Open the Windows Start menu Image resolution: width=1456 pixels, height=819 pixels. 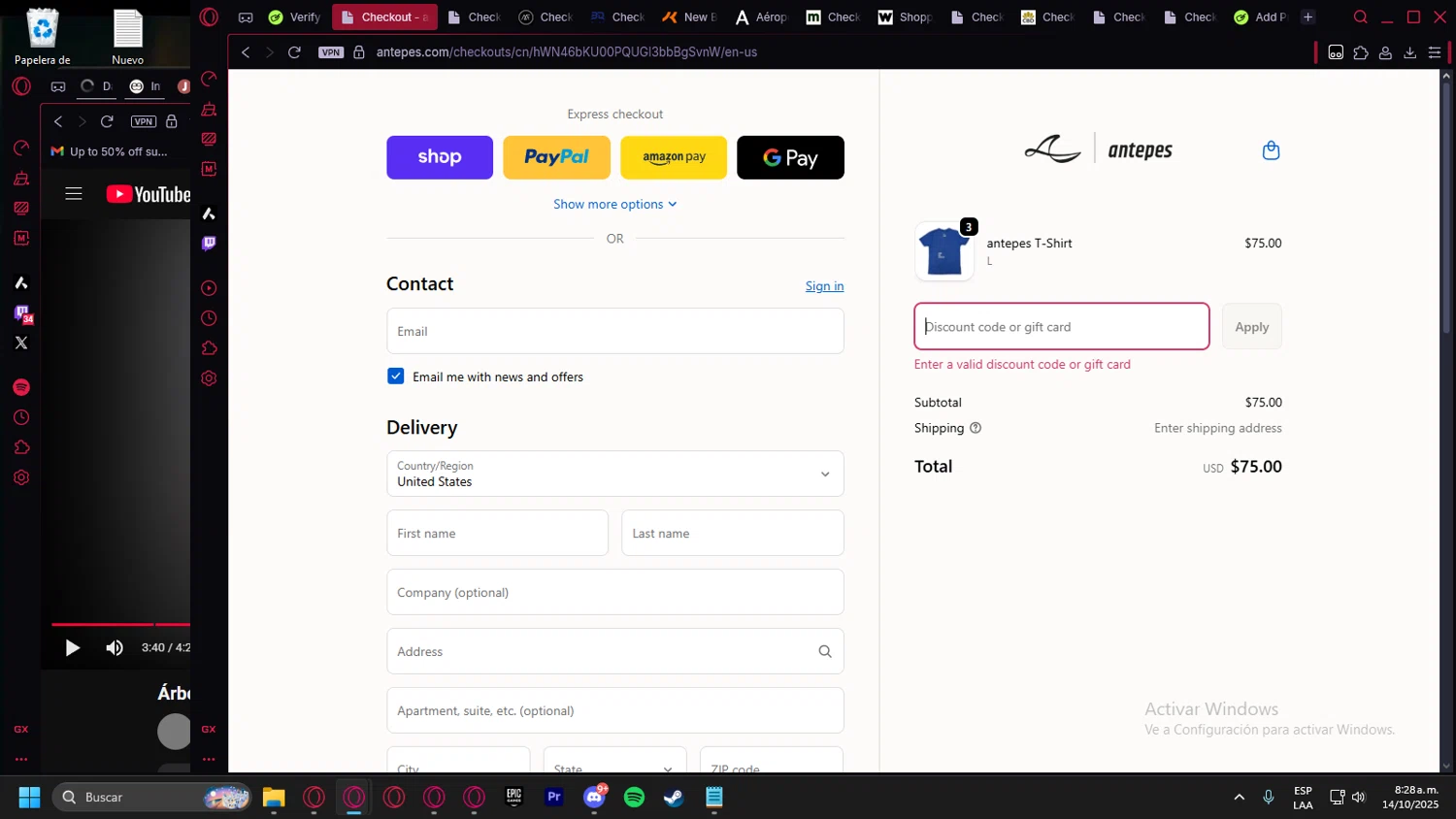point(29,797)
